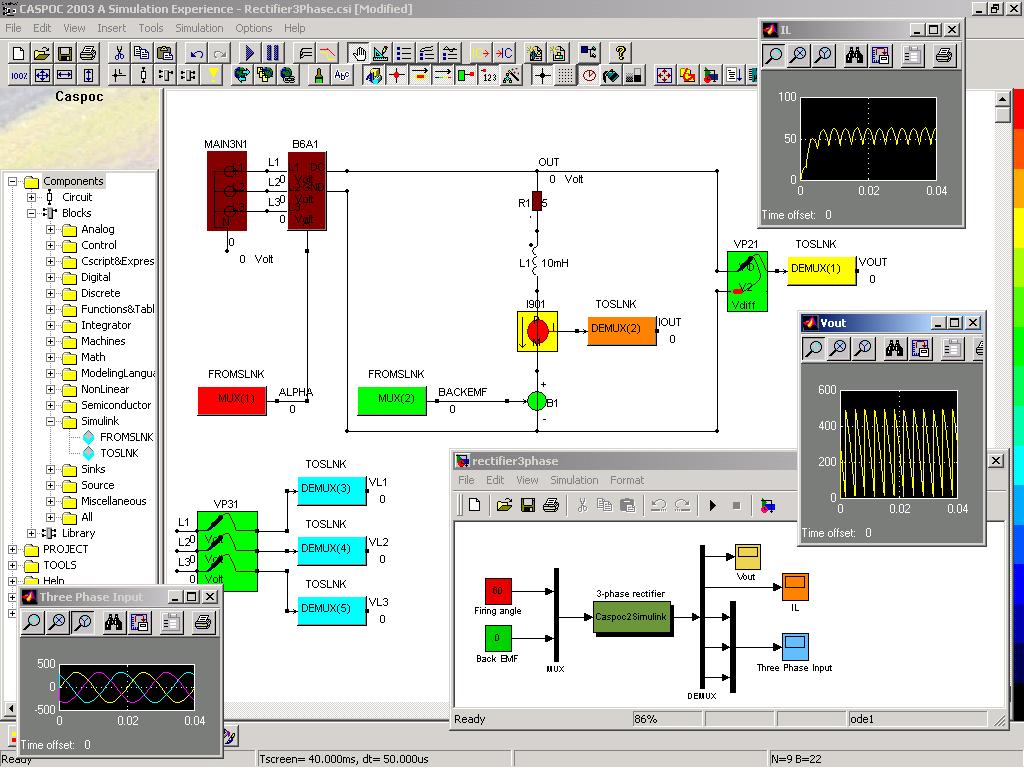This screenshot has width=1024, height=768.
Task: Click the Pause simulation icon in Caspoc toolbar
Action: (x=272, y=53)
